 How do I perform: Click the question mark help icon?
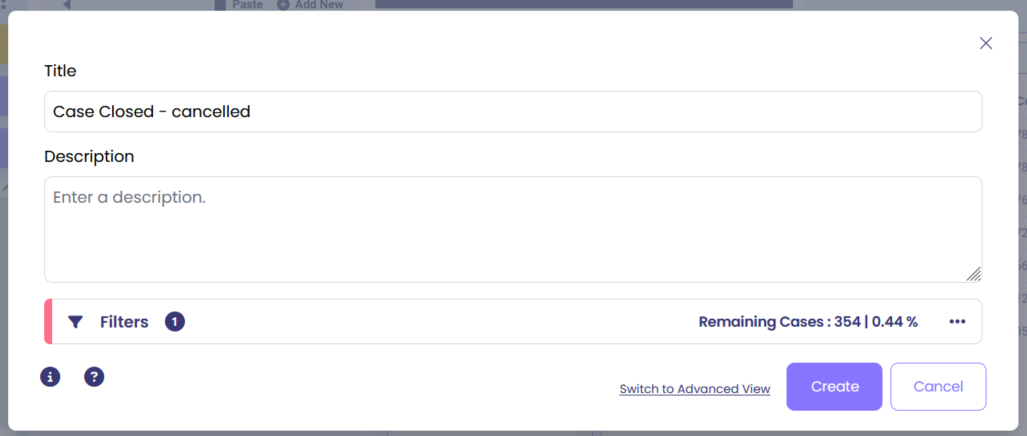[x=94, y=377]
